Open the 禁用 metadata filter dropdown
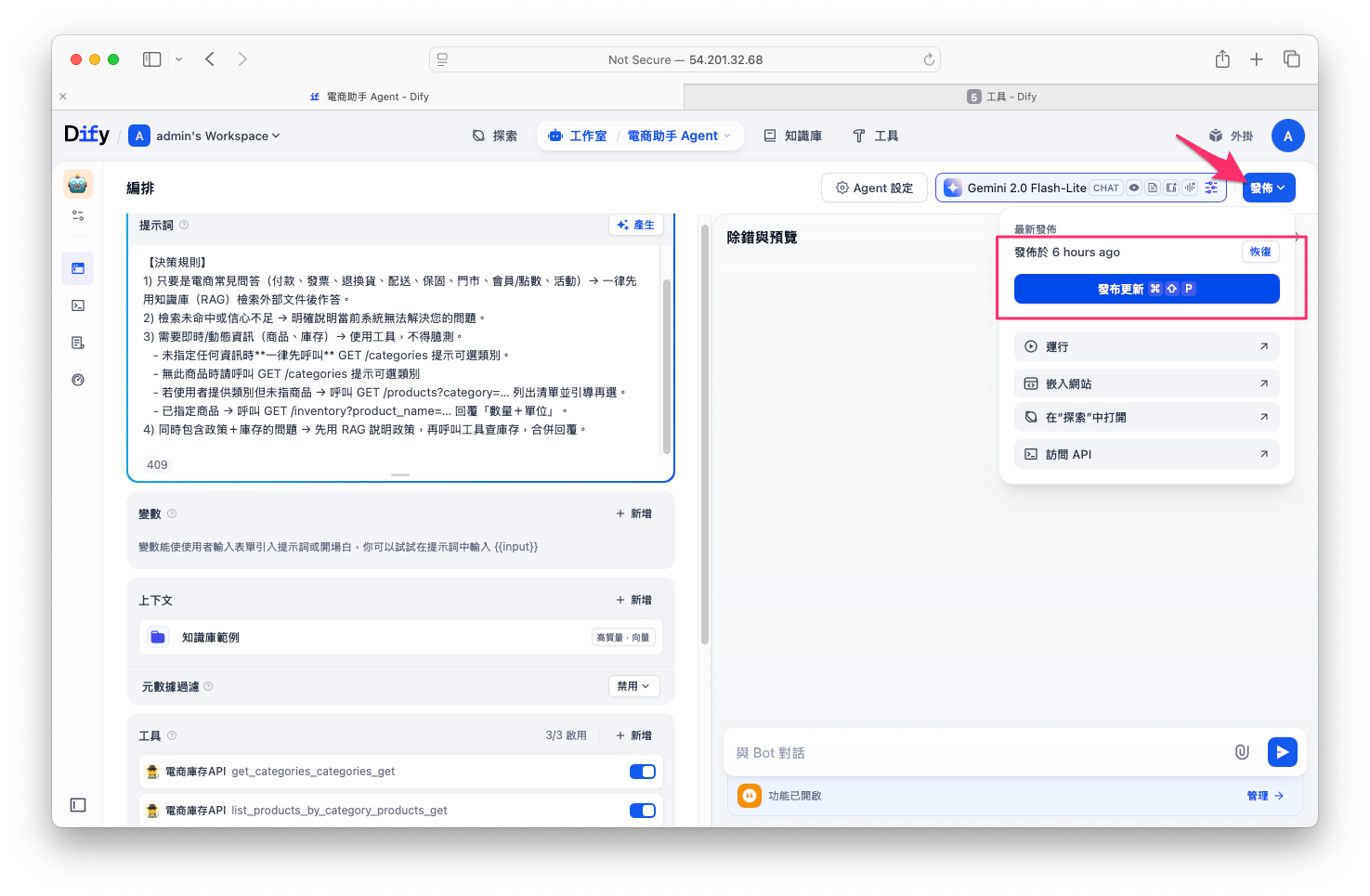This screenshot has height=896, width=1370. click(633, 686)
